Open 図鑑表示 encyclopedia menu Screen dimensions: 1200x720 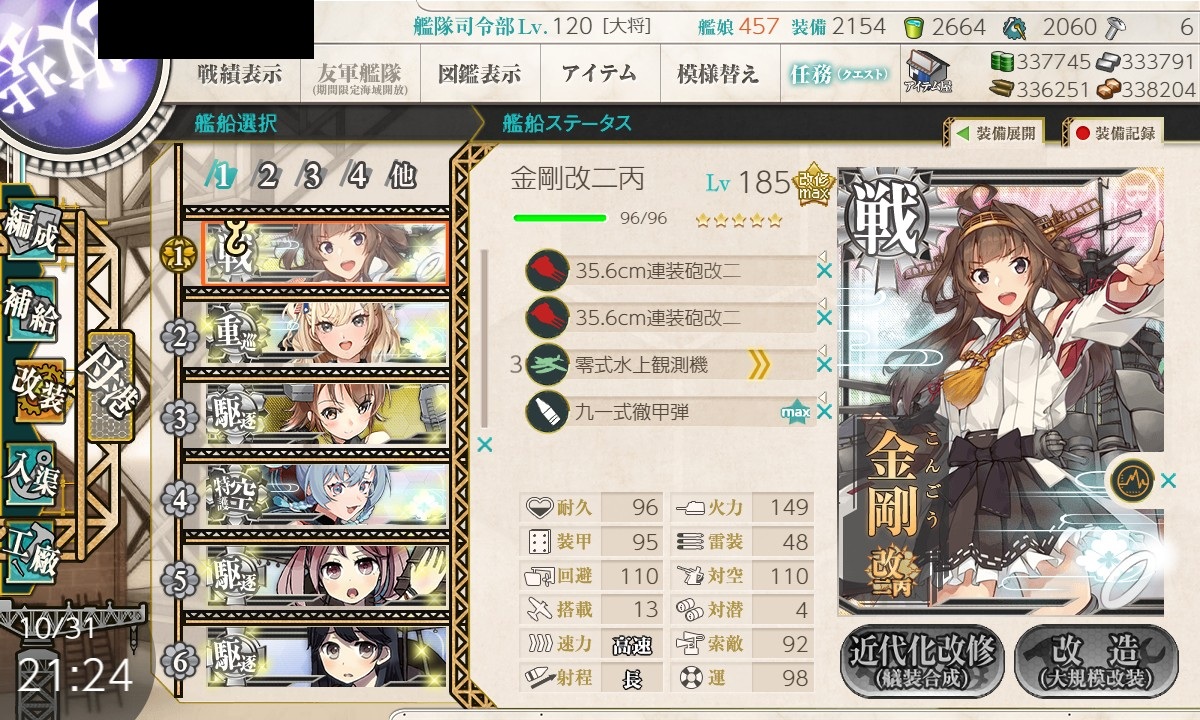point(479,74)
